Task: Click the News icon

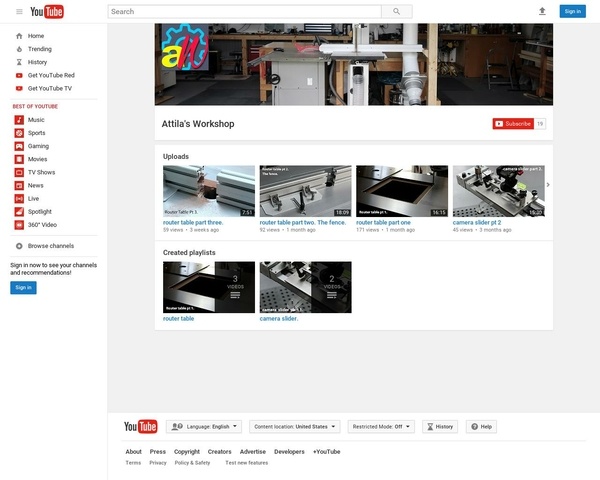Action: pos(19,186)
